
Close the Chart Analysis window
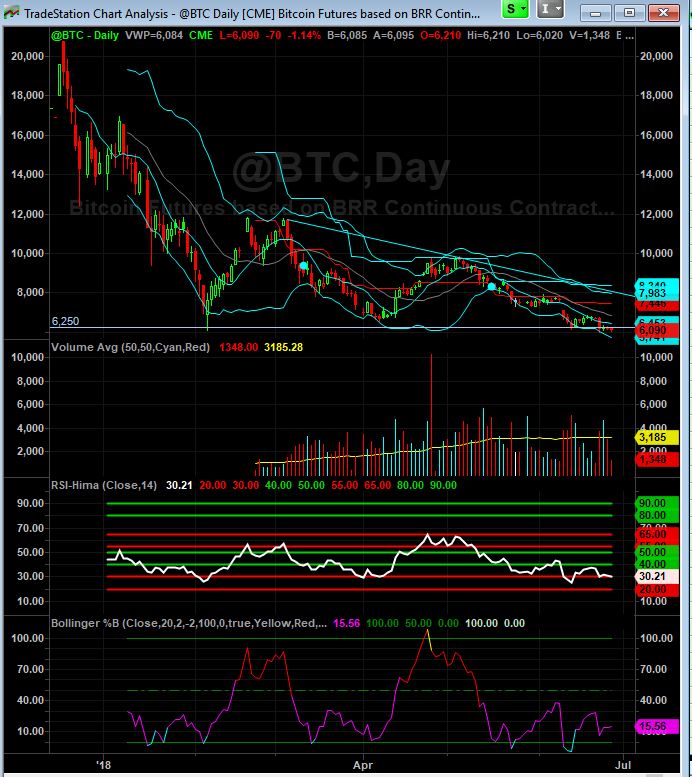(663, 13)
